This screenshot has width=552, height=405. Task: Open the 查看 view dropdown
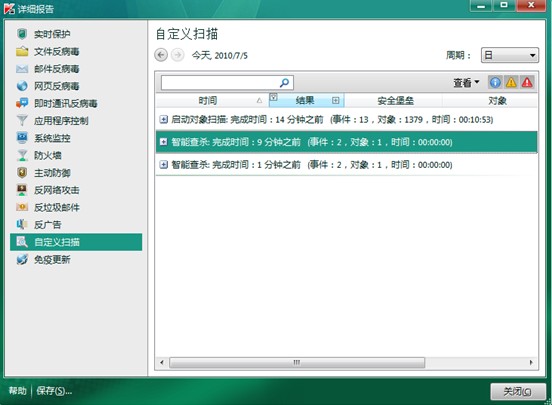coord(466,83)
